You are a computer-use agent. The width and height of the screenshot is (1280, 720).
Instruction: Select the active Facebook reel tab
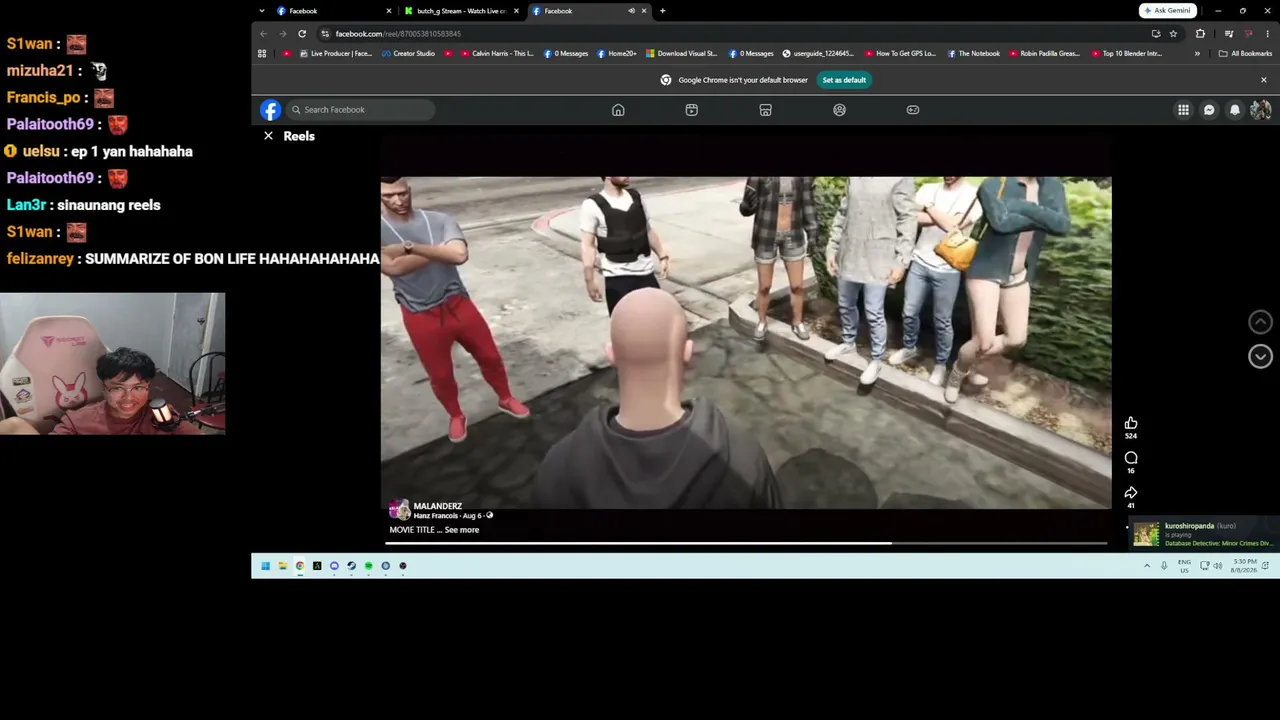(x=588, y=11)
